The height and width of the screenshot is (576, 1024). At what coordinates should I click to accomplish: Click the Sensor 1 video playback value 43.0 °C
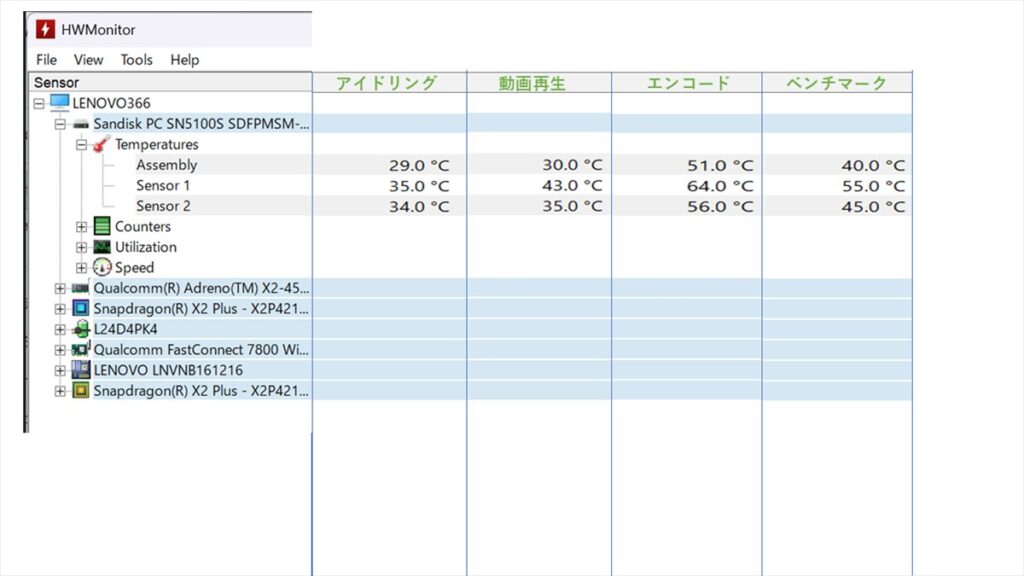pos(572,185)
